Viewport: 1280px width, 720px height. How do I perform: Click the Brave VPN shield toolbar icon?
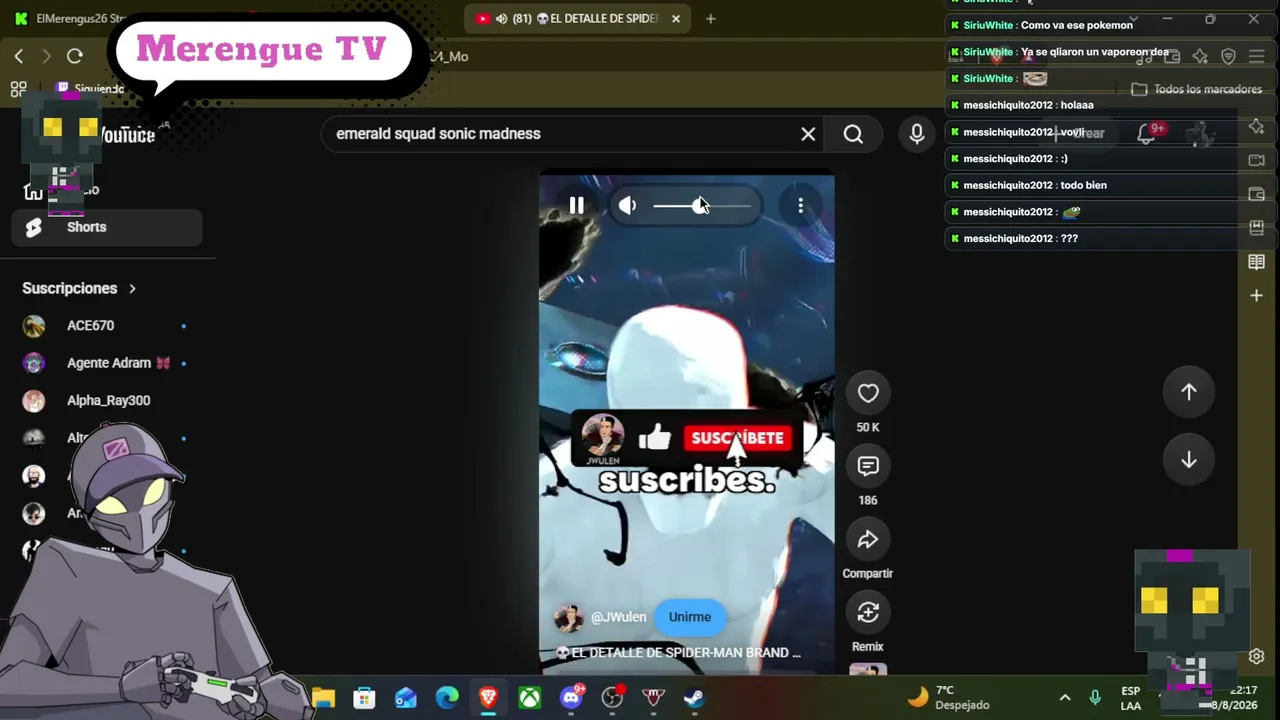click(x=1229, y=56)
